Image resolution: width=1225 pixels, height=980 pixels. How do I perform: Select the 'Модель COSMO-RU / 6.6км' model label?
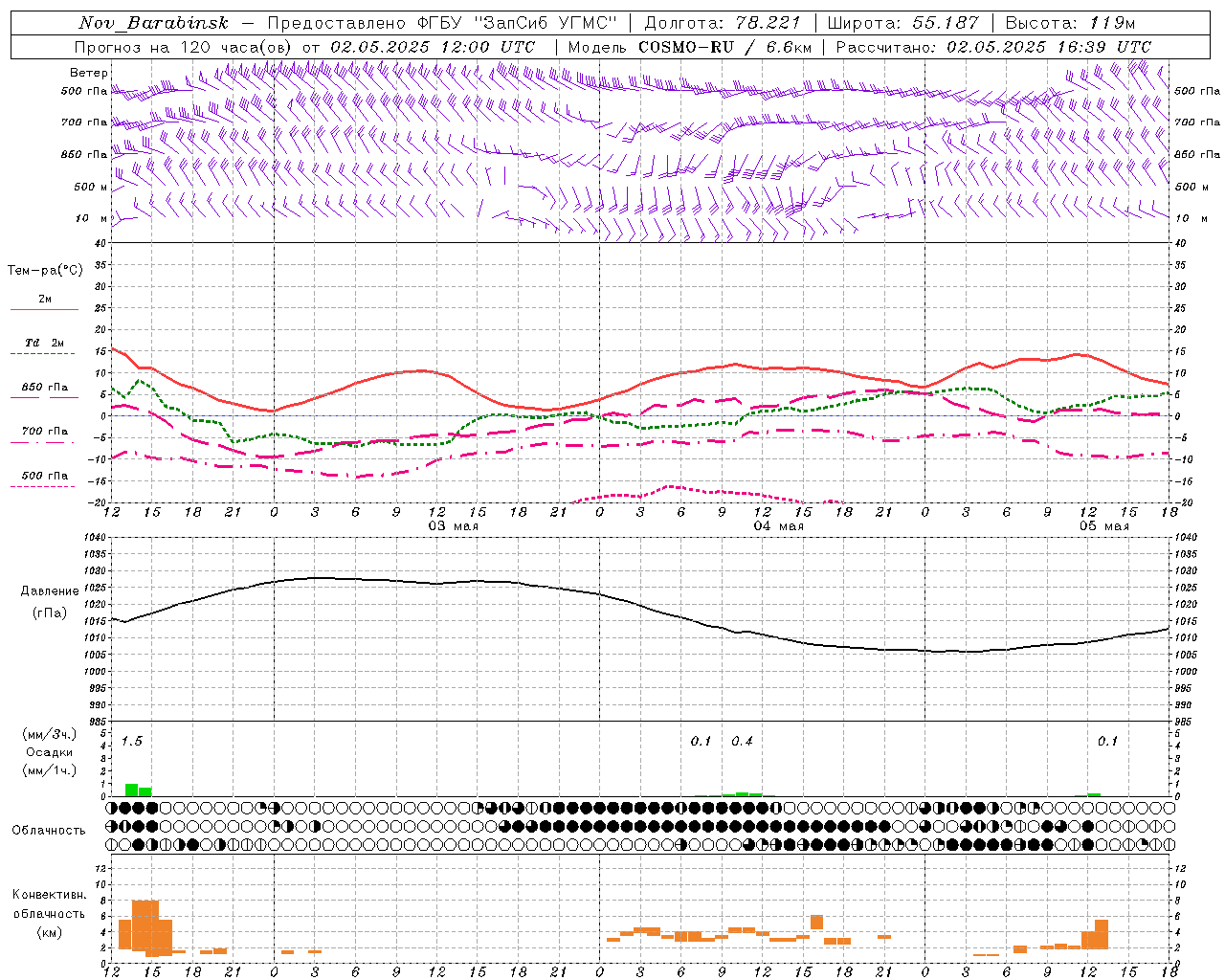click(x=690, y=47)
